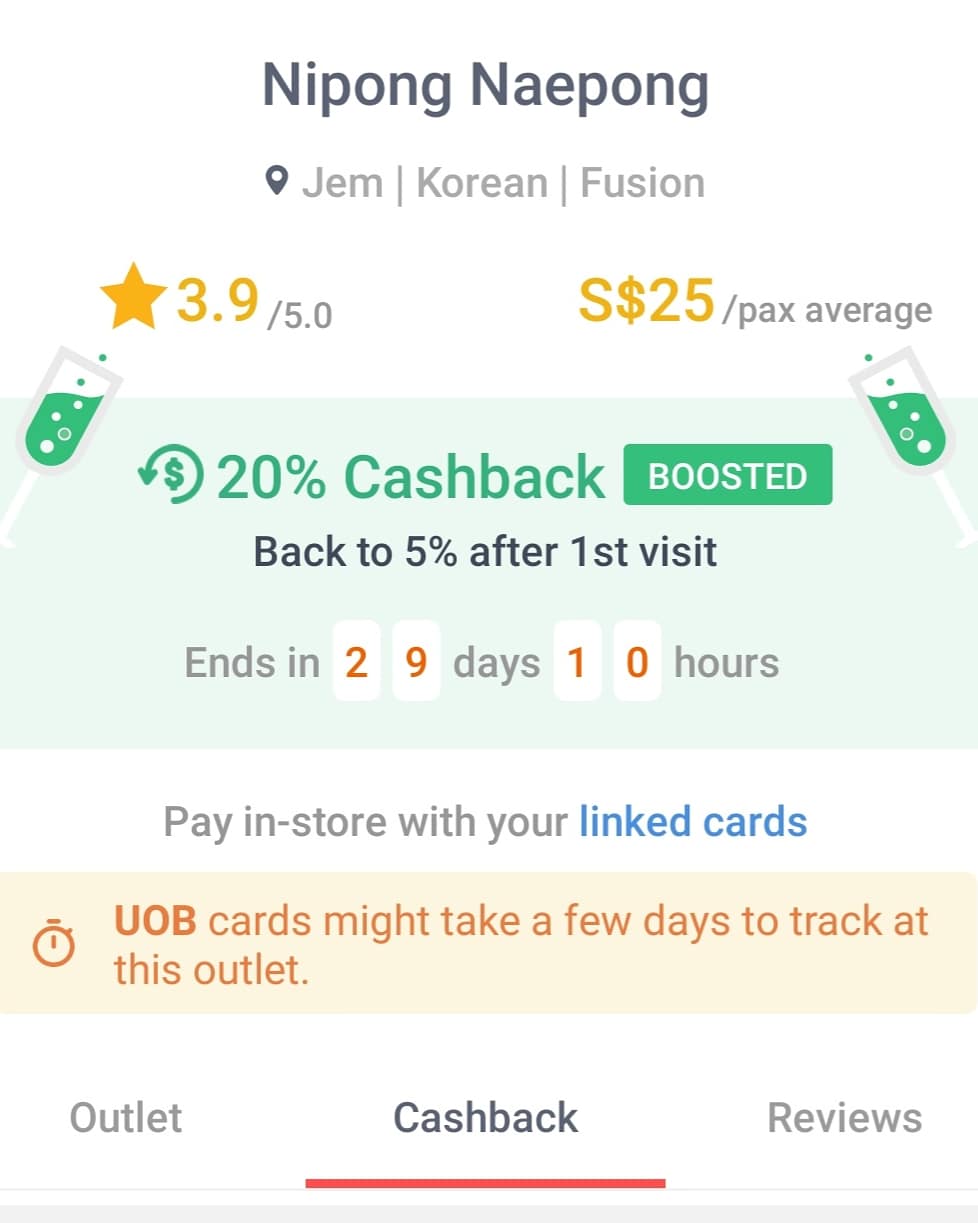Tap the Fusion cuisine label

642,183
